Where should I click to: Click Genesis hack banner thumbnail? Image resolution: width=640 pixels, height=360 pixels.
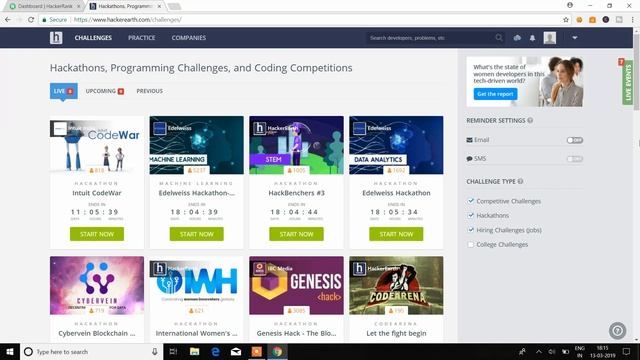coord(296,285)
